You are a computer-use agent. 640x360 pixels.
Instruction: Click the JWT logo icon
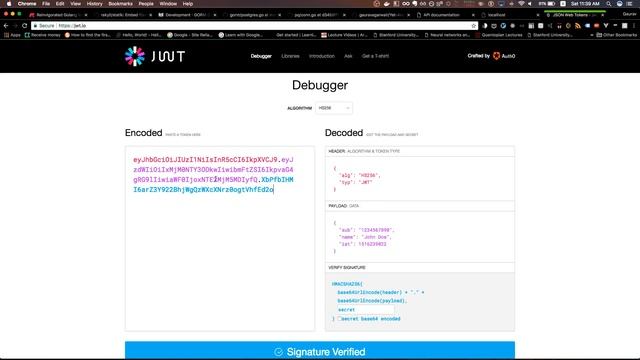click(135, 56)
